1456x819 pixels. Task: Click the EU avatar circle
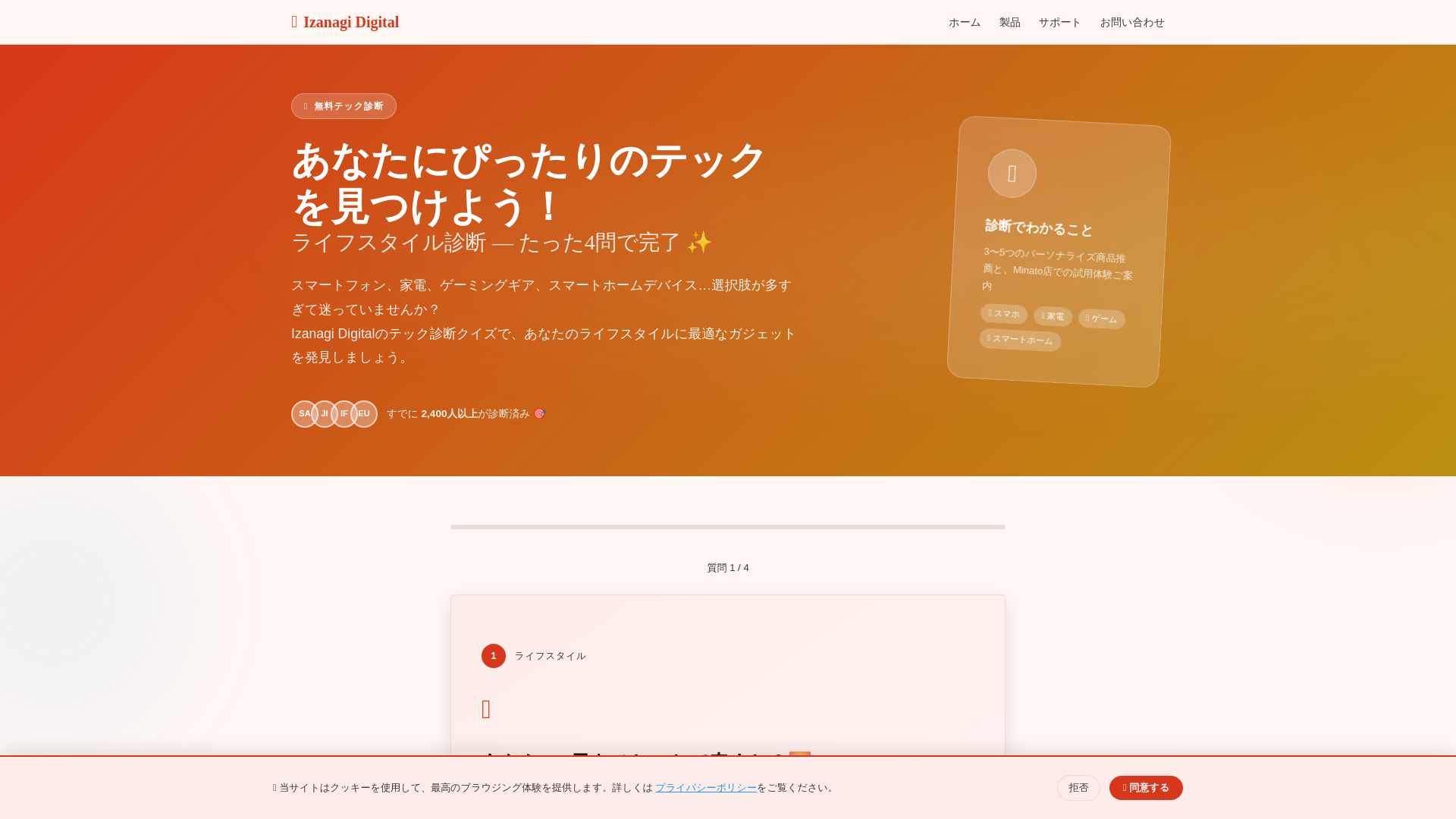point(364,414)
